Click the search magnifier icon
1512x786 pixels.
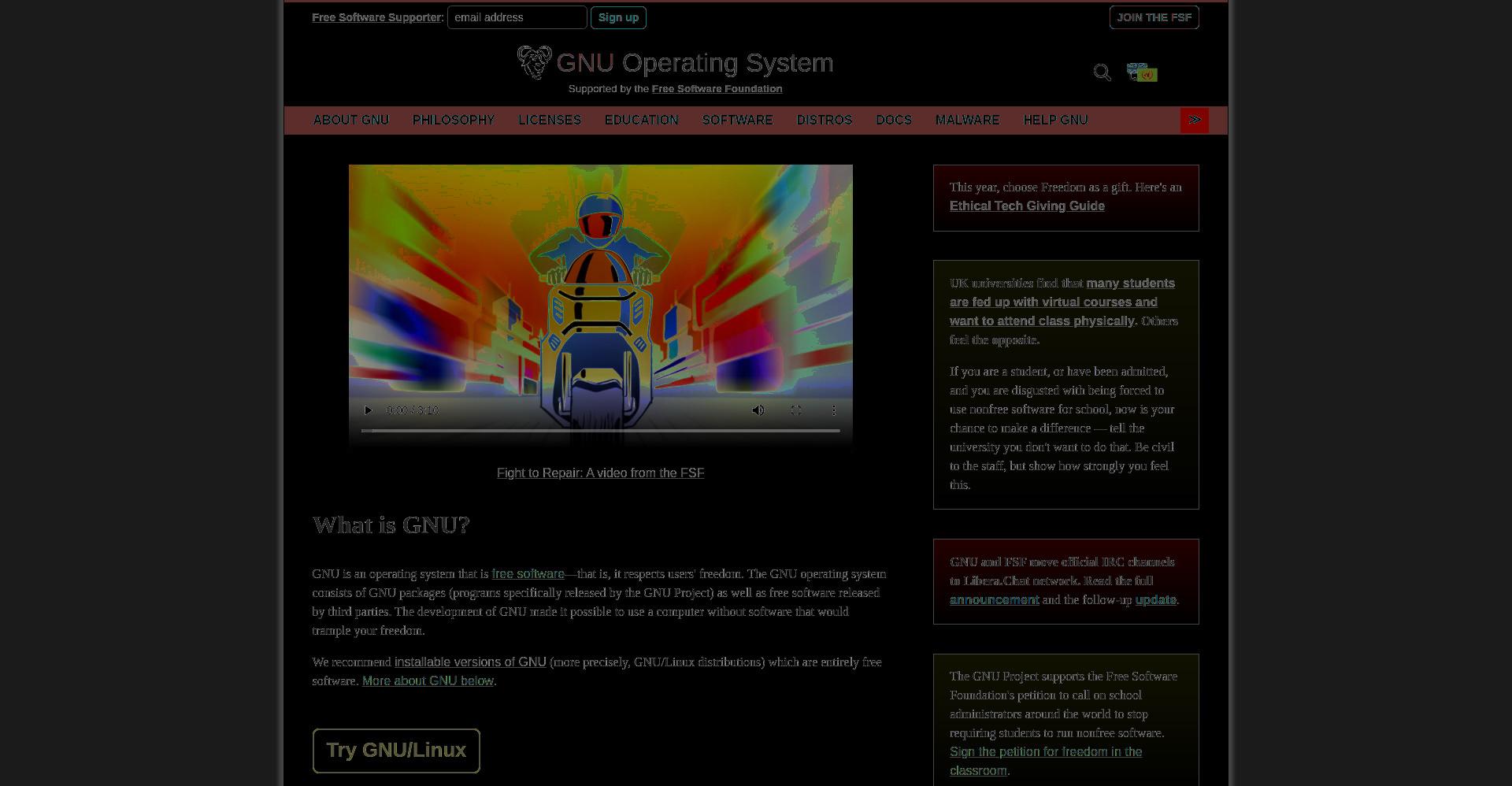(x=1102, y=72)
